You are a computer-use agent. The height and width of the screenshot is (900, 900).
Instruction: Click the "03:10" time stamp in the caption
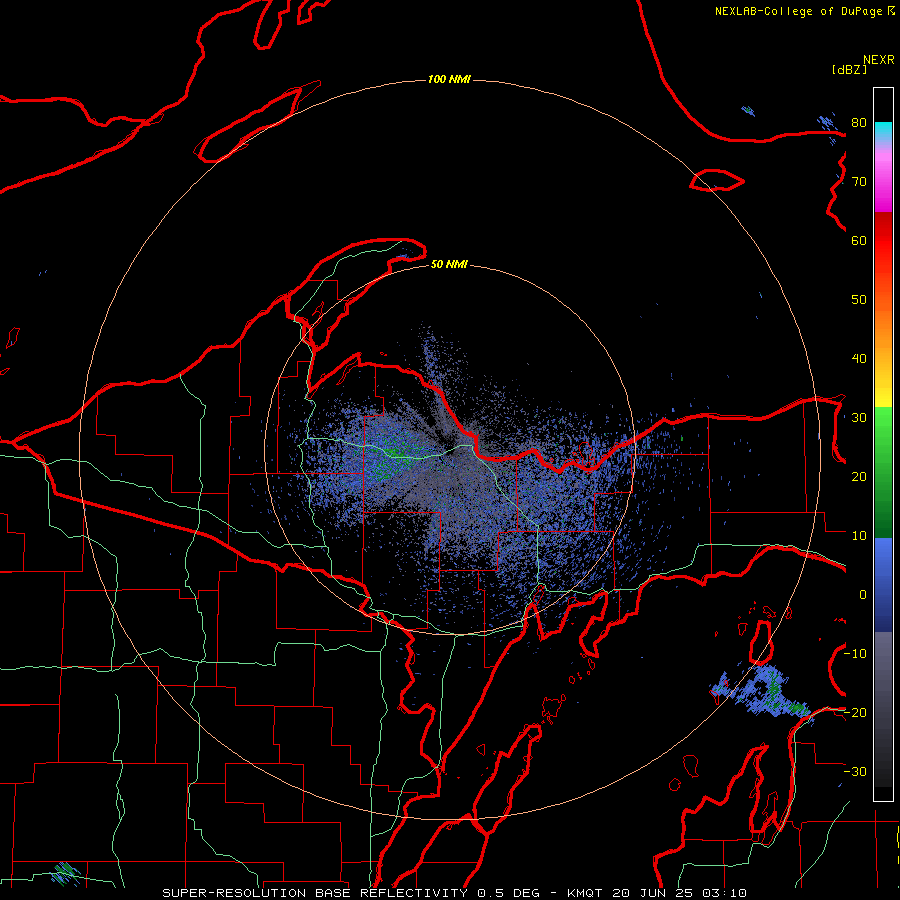[x=724, y=893]
